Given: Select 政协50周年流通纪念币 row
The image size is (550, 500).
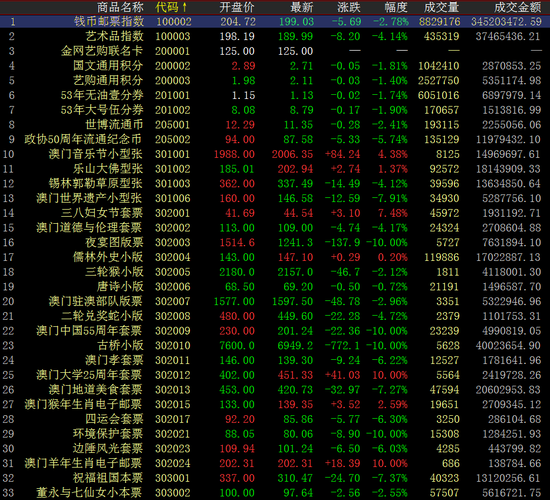Looking at the screenshot, I should (275, 140).
